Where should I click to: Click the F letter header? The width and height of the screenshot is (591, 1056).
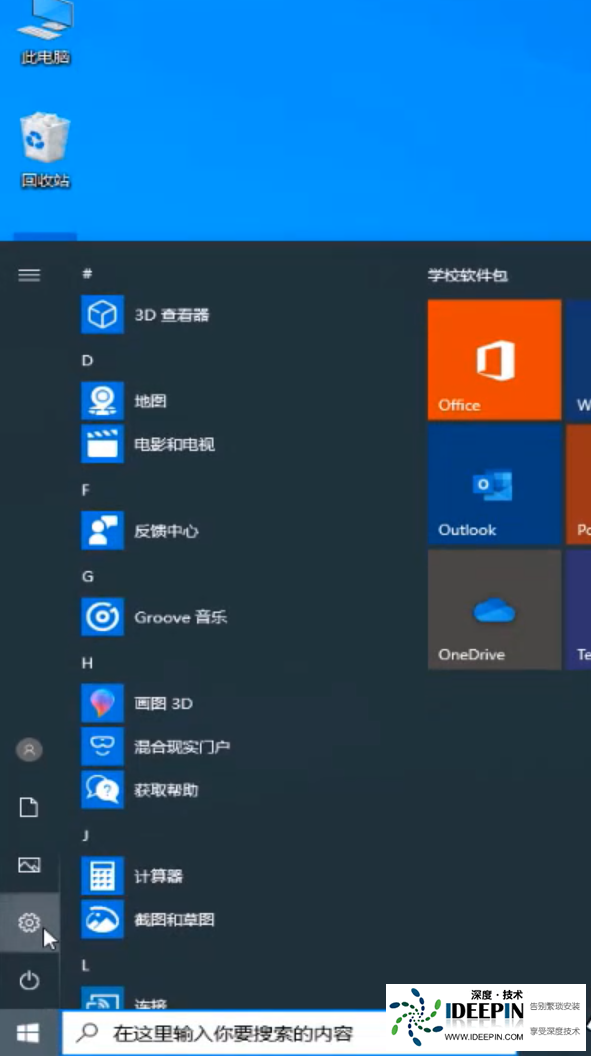pyautogui.click(x=86, y=490)
